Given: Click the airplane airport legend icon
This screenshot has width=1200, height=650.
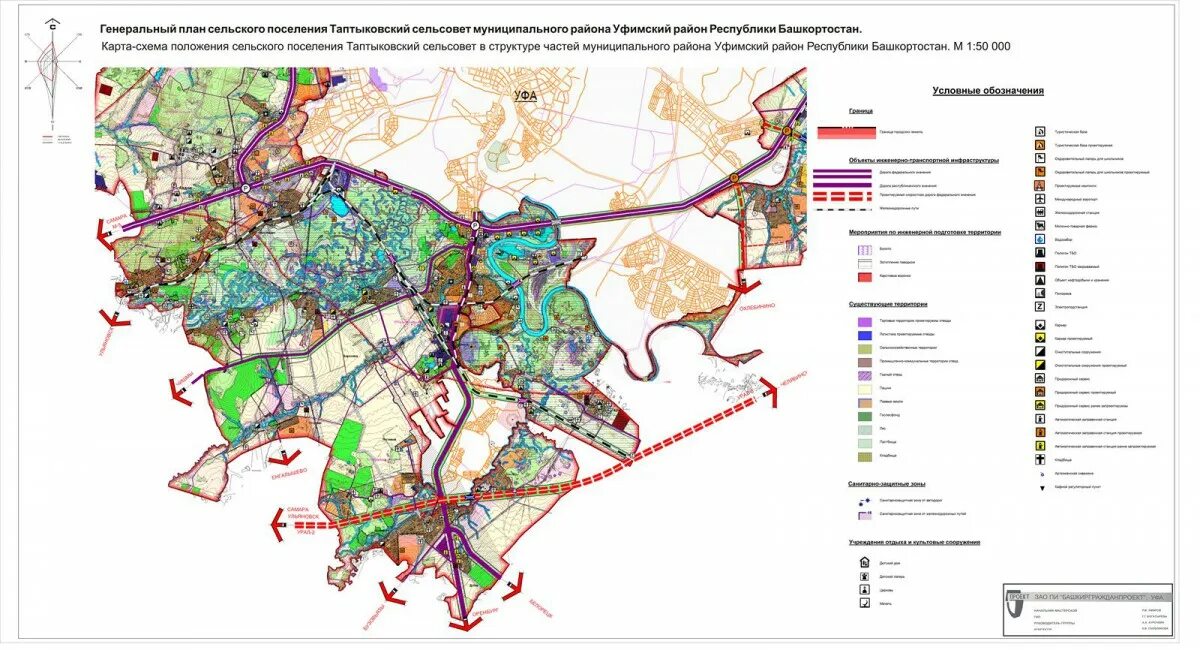Looking at the screenshot, I should 1040,199.
